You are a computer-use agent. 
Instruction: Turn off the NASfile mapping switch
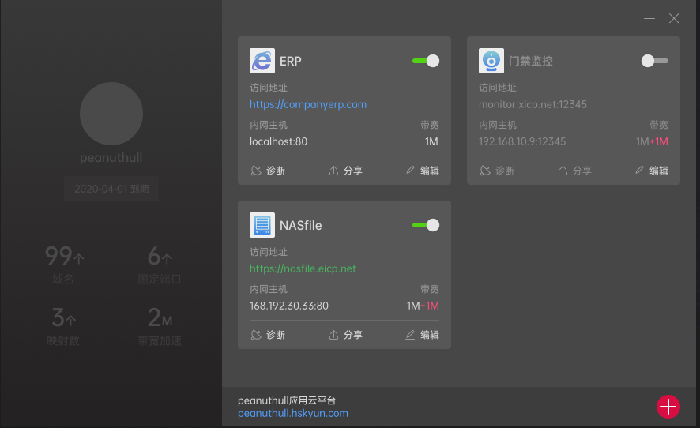(425, 225)
